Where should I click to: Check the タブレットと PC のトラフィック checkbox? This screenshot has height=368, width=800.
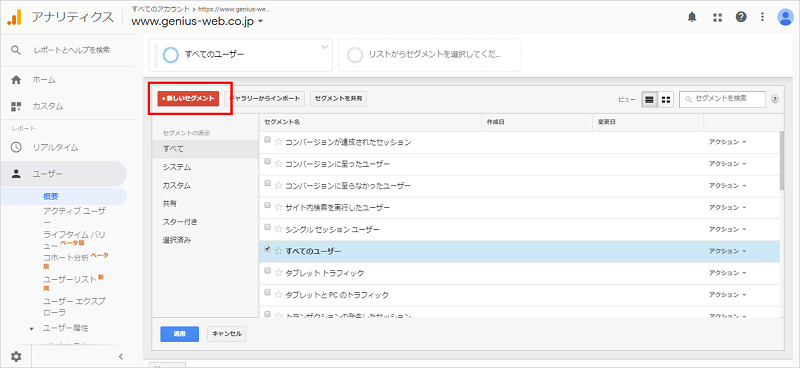(x=267, y=292)
